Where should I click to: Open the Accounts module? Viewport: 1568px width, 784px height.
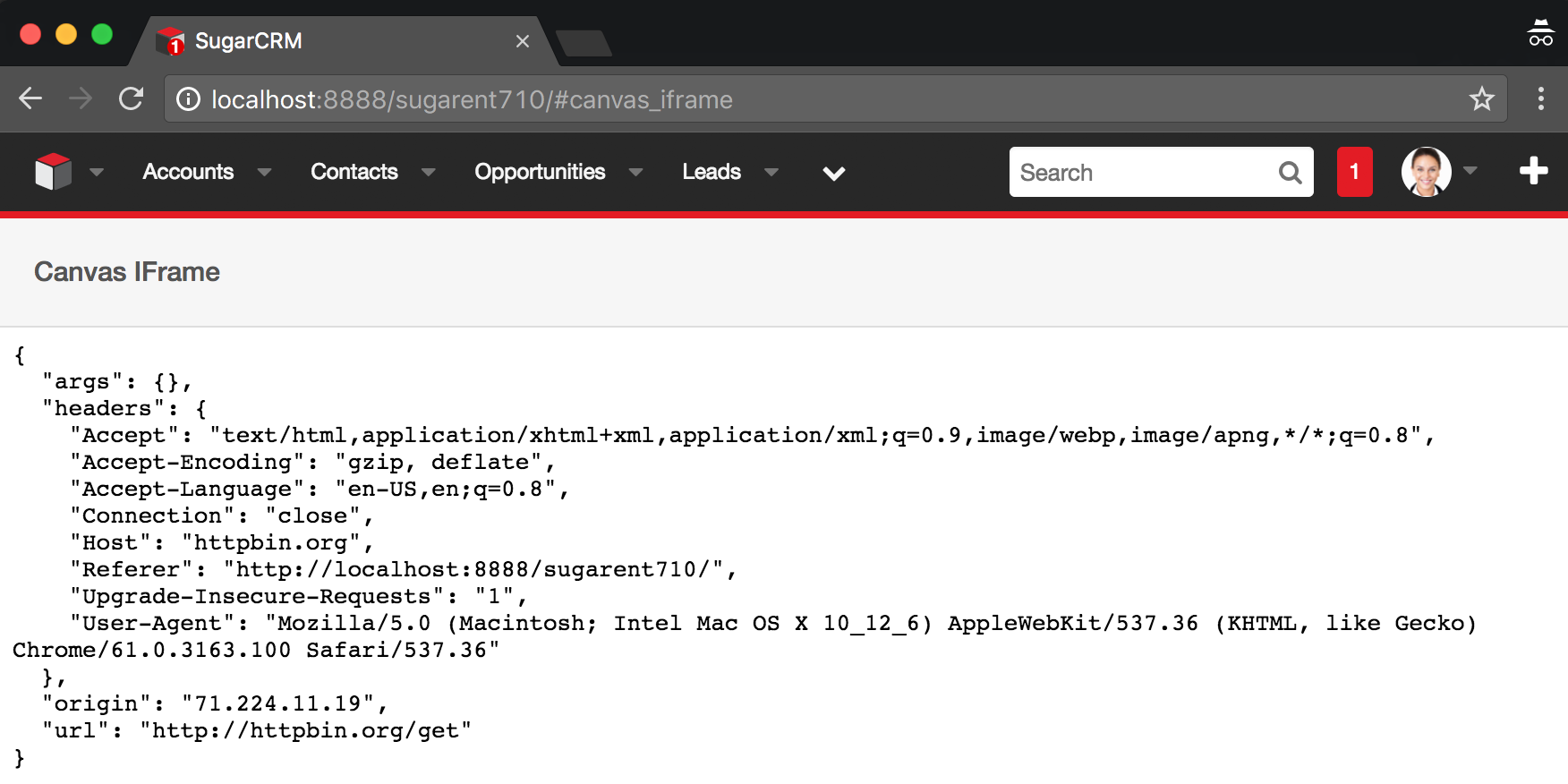188,172
